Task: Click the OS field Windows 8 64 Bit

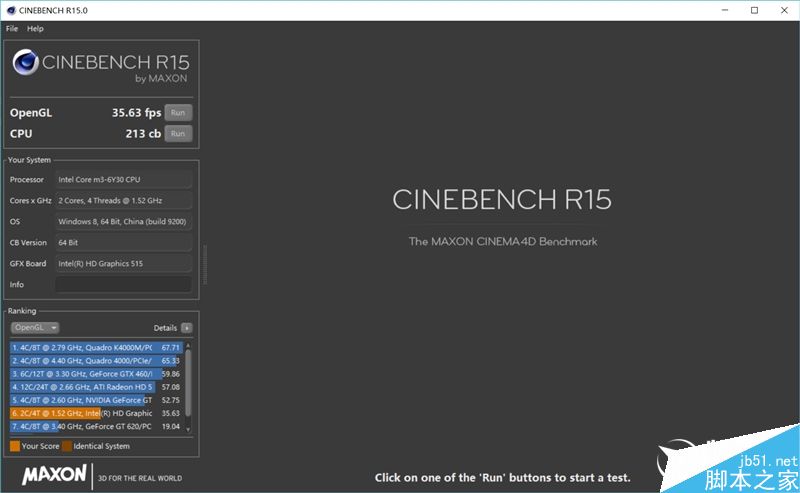Action: coord(123,221)
